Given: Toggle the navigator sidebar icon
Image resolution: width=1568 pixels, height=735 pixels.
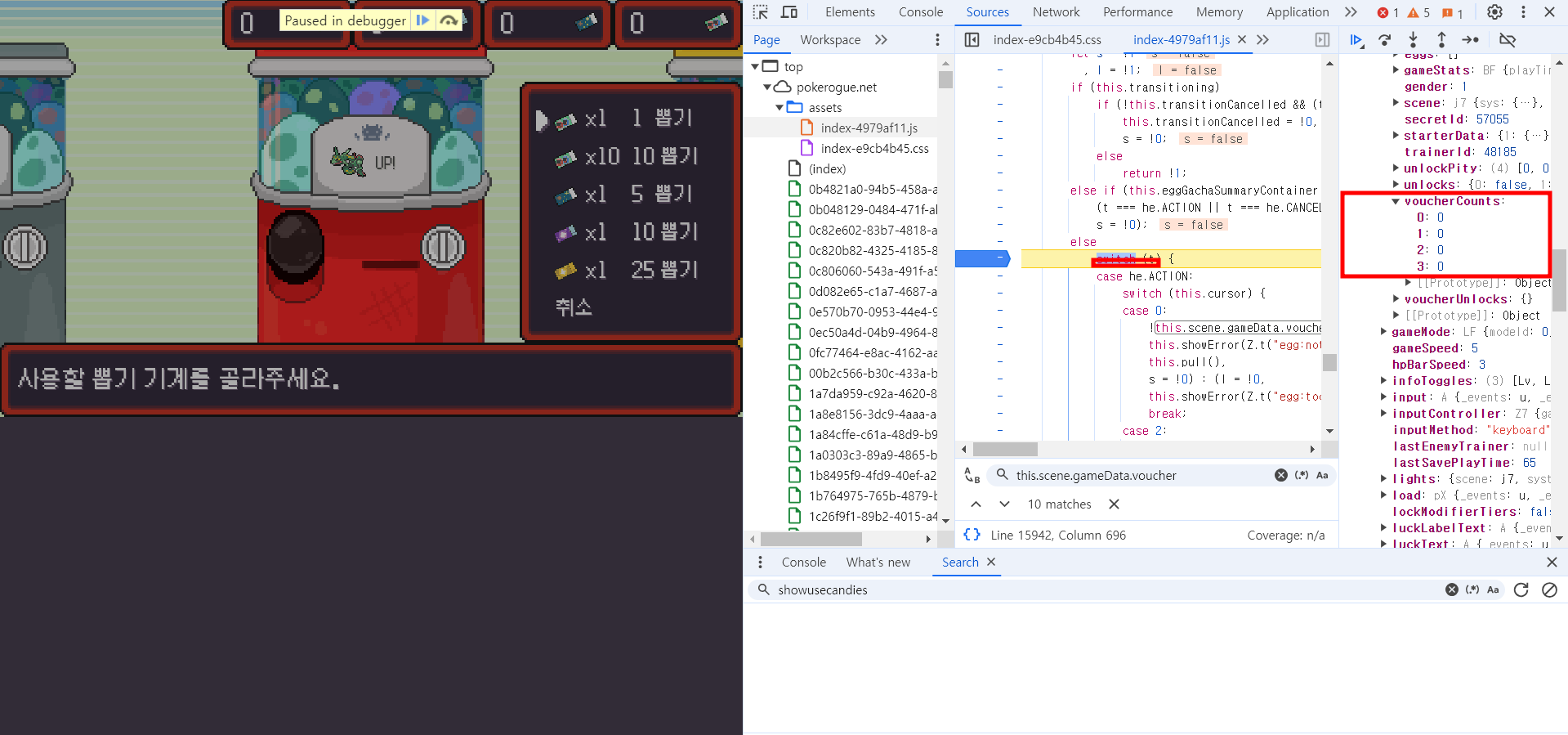Looking at the screenshot, I should [972, 40].
